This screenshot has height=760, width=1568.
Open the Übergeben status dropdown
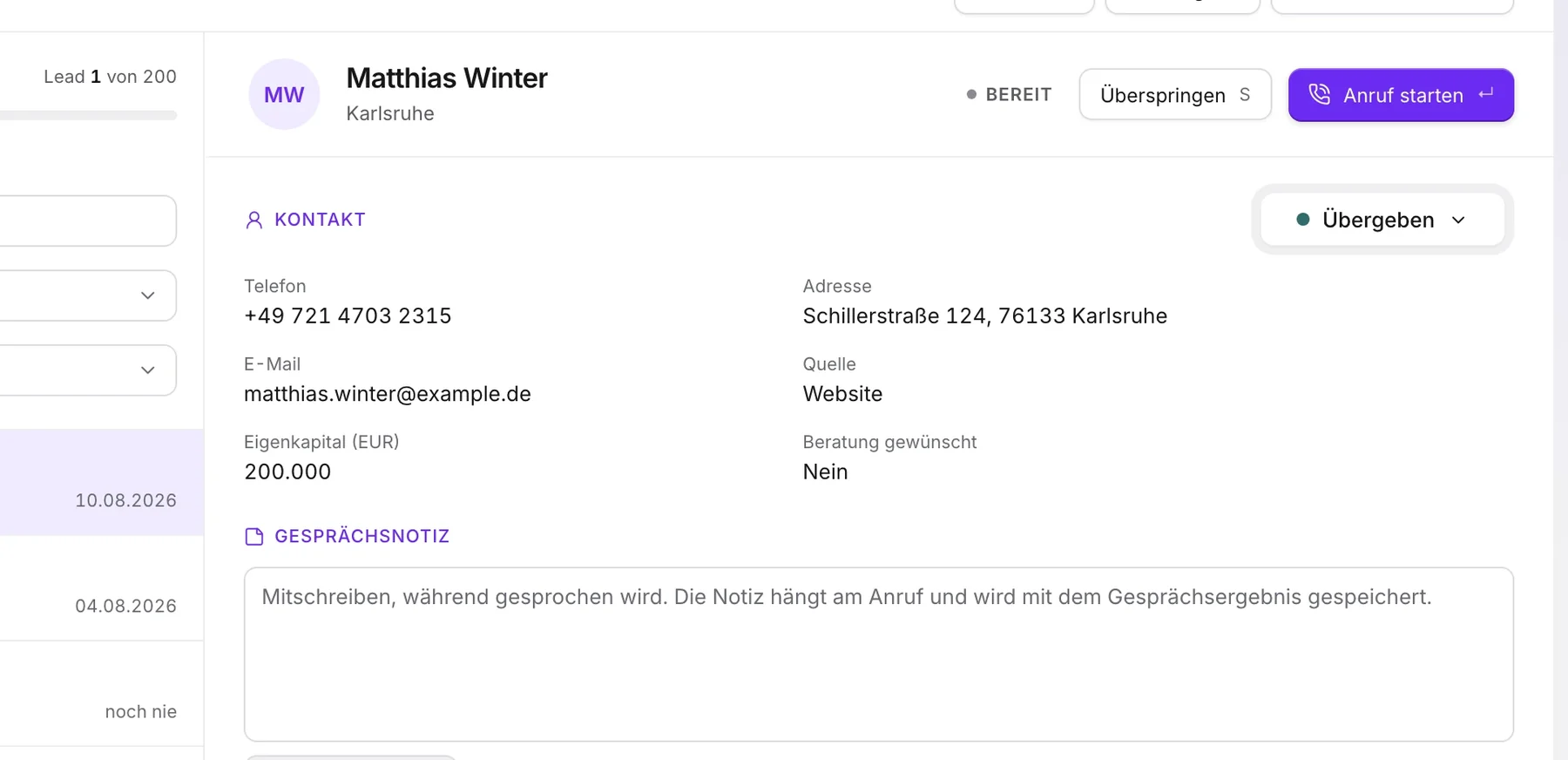(1382, 220)
